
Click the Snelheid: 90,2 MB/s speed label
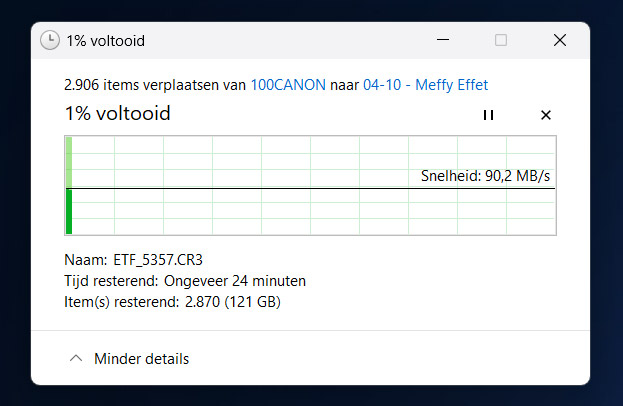point(485,176)
